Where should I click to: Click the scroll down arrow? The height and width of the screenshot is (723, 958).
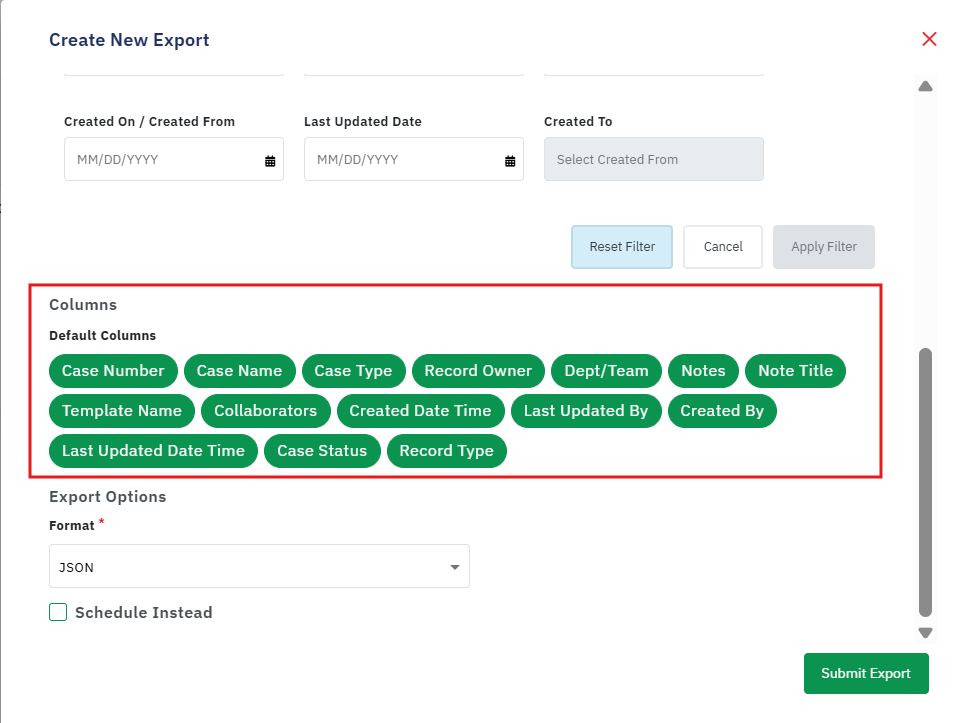tap(925, 633)
